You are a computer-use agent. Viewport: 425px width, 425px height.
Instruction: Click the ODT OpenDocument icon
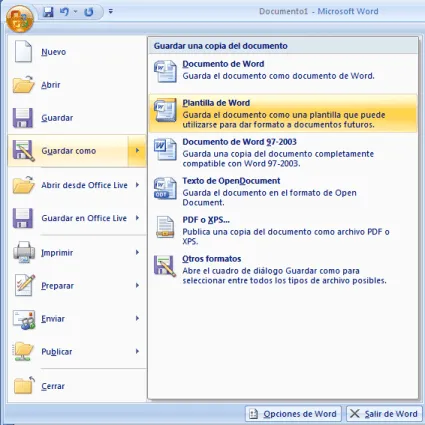click(165, 188)
